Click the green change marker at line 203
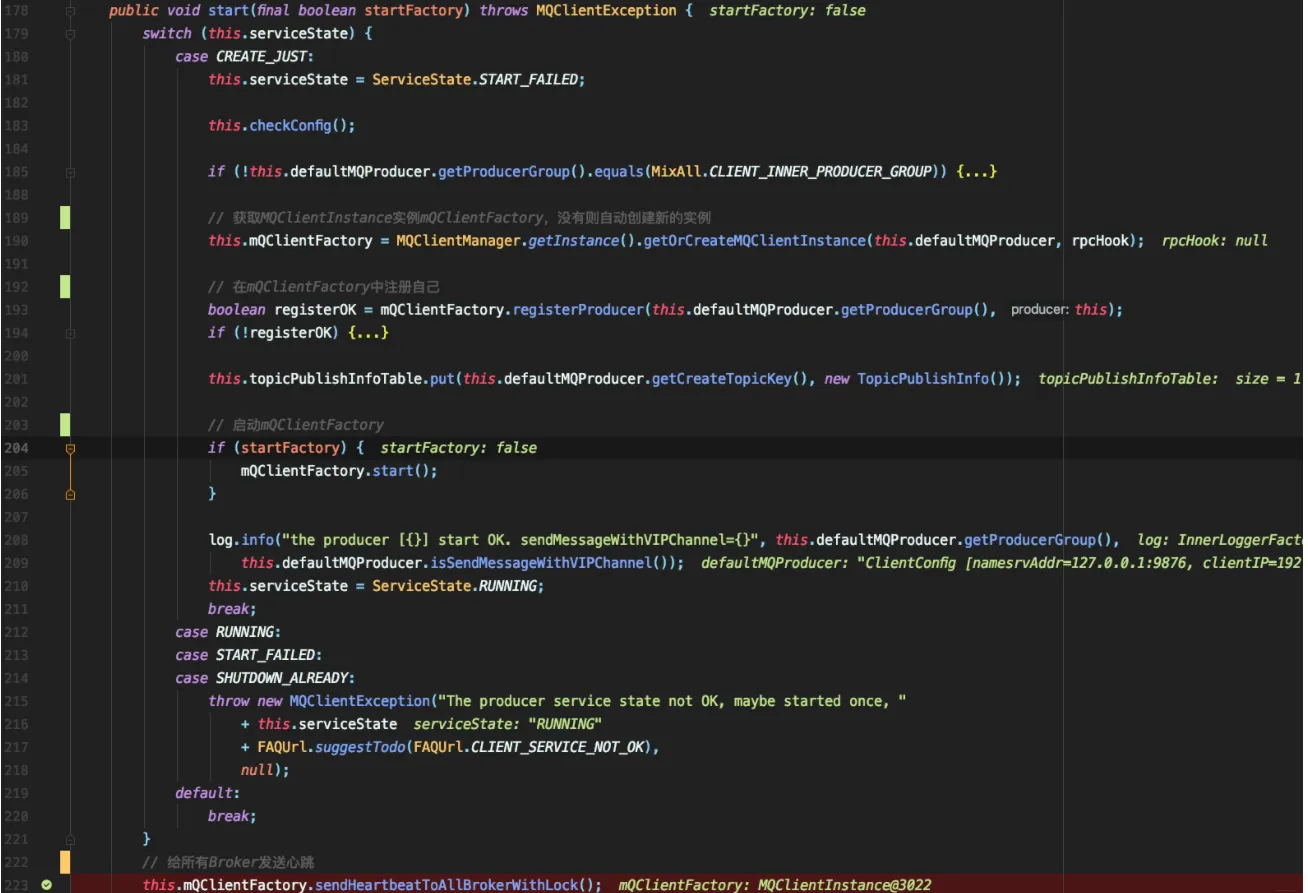This screenshot has width=1308, height=893. pos(65,425)
